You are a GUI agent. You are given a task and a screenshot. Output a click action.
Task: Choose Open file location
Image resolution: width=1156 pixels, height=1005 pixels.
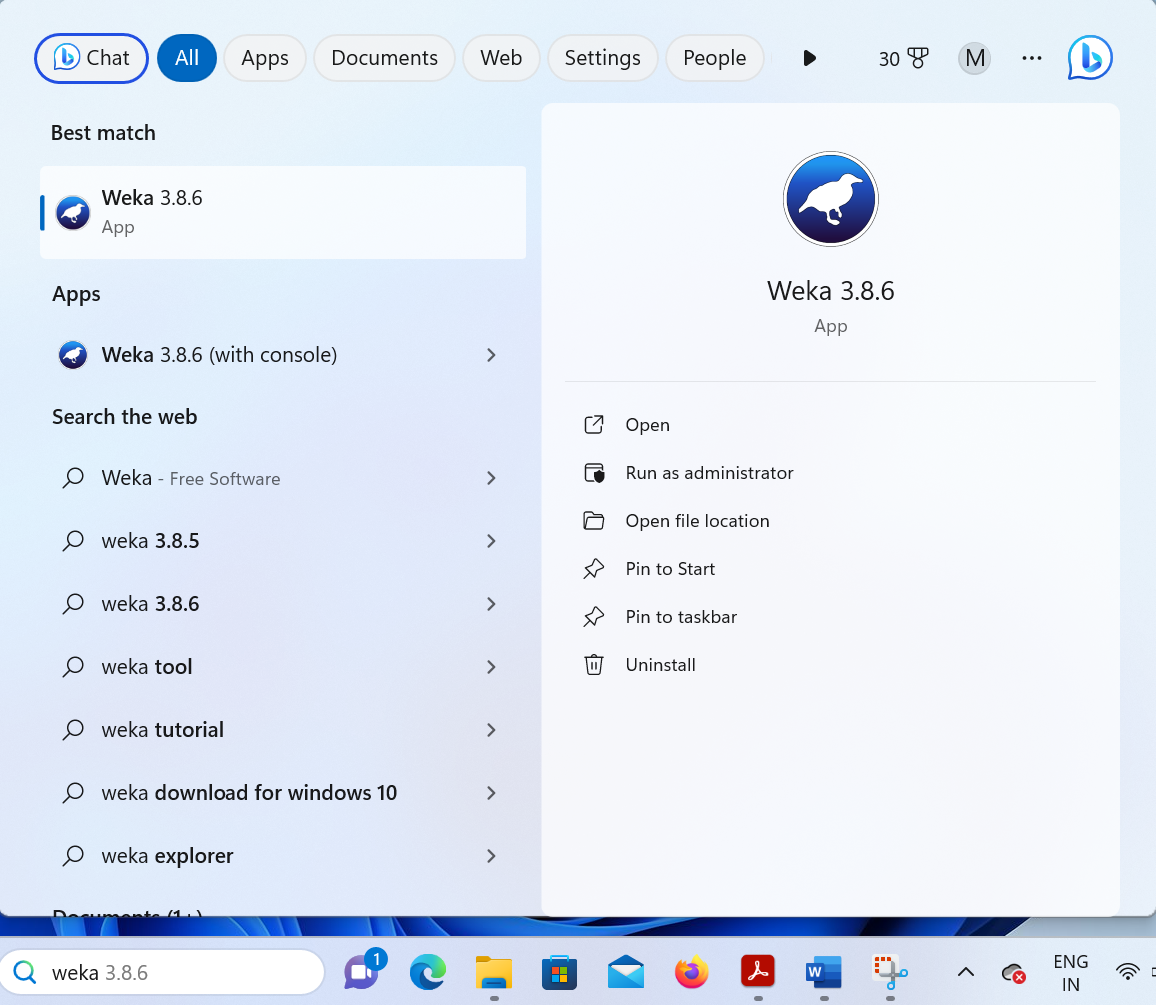[x=697, y=521]
